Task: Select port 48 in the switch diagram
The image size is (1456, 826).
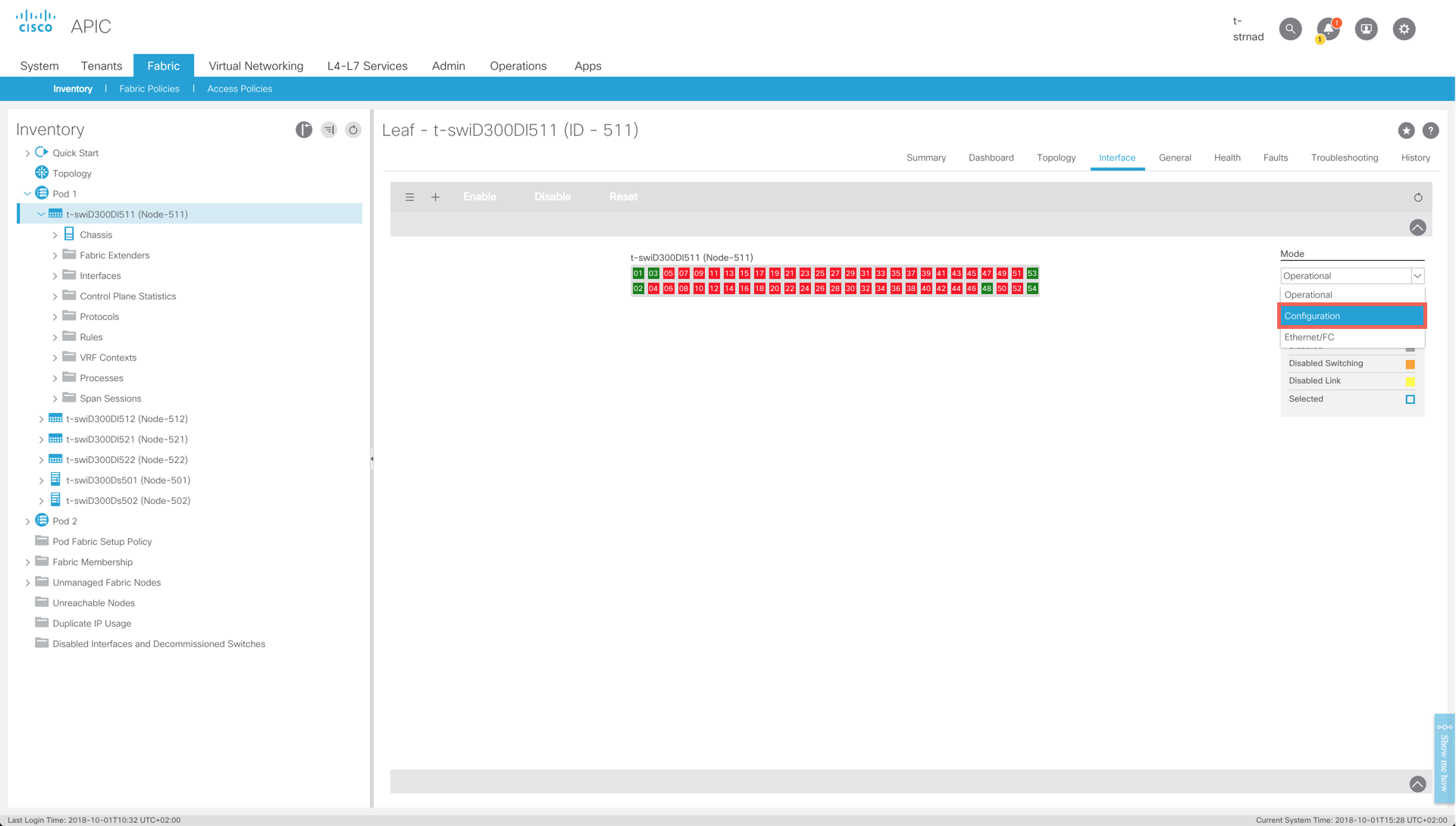Action: [987, 289]
